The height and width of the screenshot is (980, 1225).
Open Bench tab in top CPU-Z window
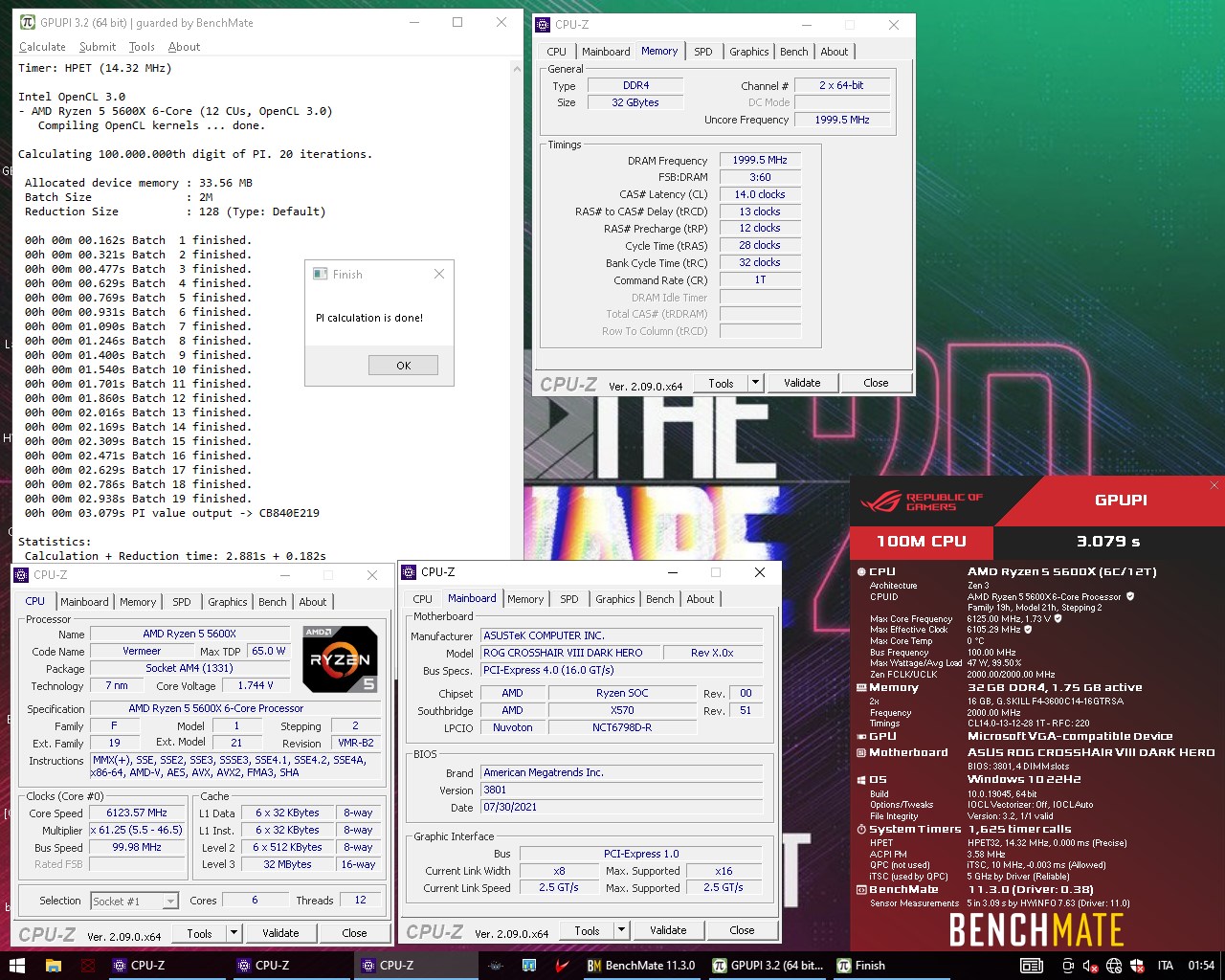(793, 52)
